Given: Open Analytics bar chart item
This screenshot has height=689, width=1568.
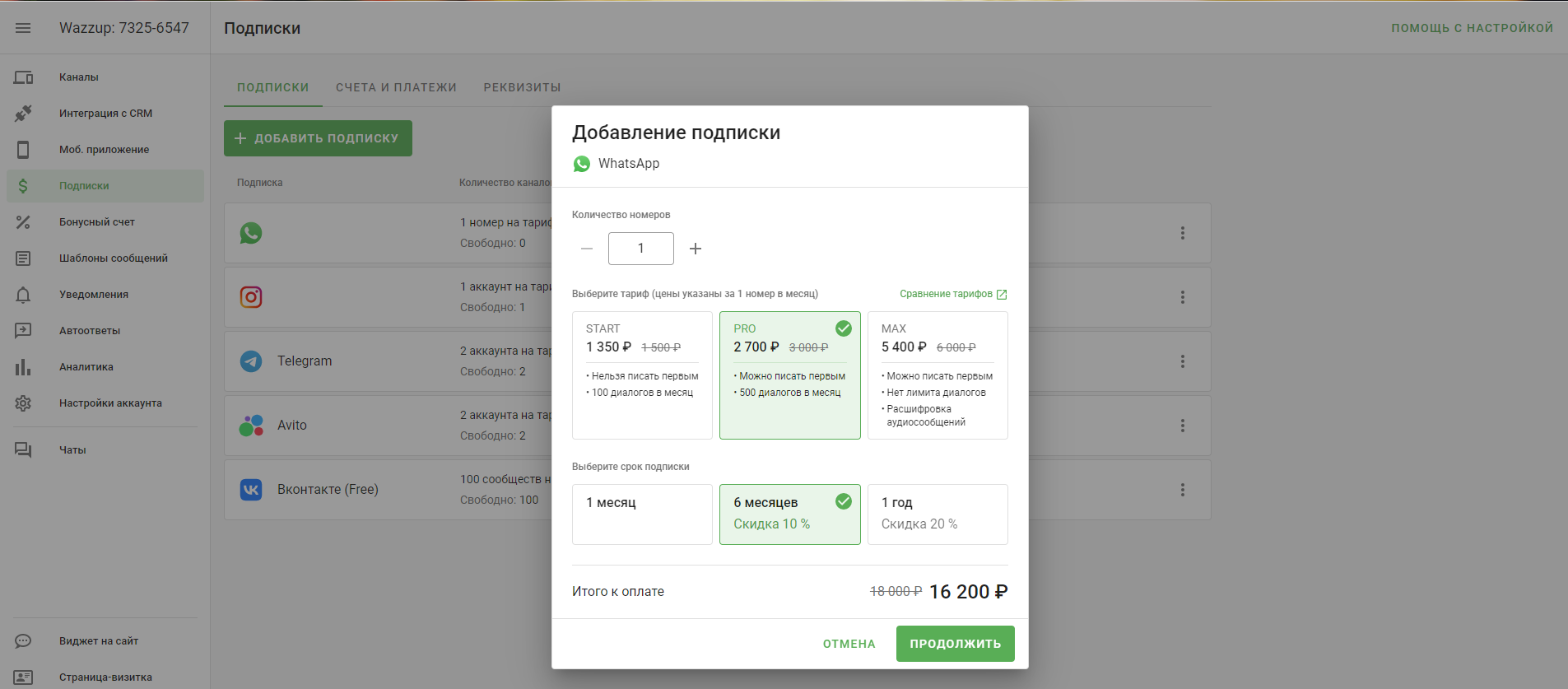Looking at the screenshot, I should pos(23,367).
